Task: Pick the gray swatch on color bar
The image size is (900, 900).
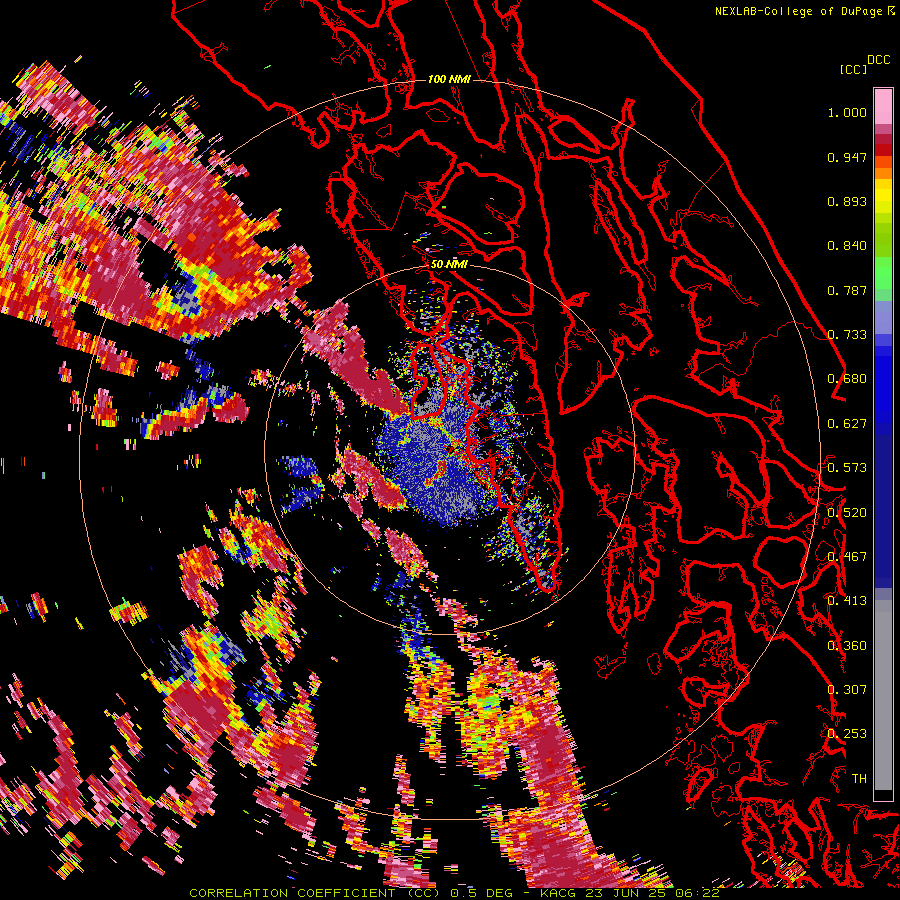Action: pyautogui.click(x=883, y=695)
